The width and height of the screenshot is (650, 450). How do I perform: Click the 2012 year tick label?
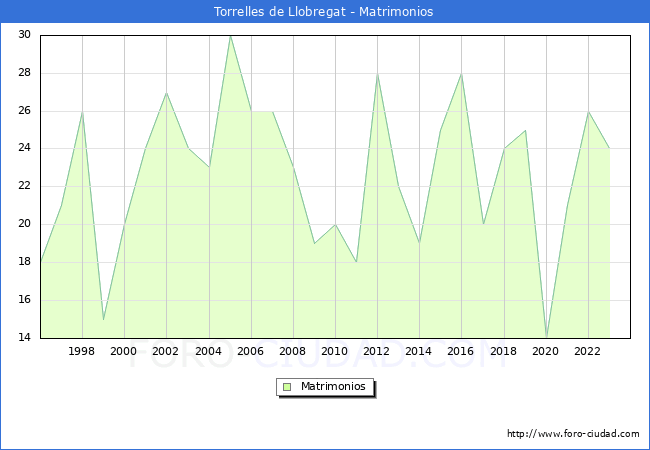(377, 351)
